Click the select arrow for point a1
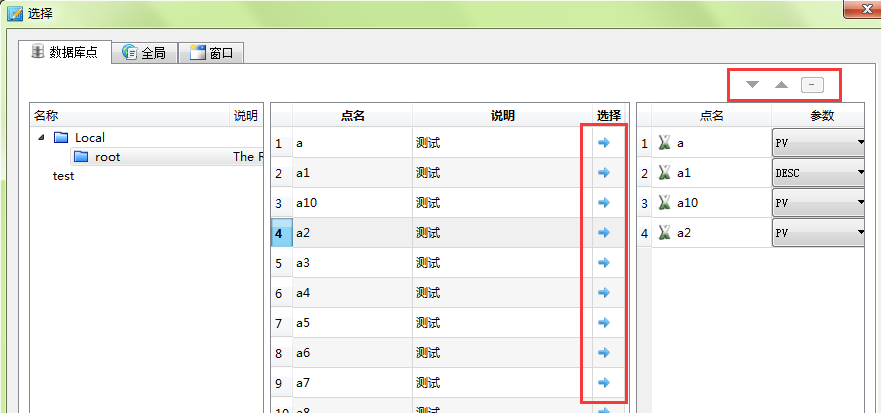Viewport: 881px width, 413px height. pyautogui.click(x=604, y=173)
